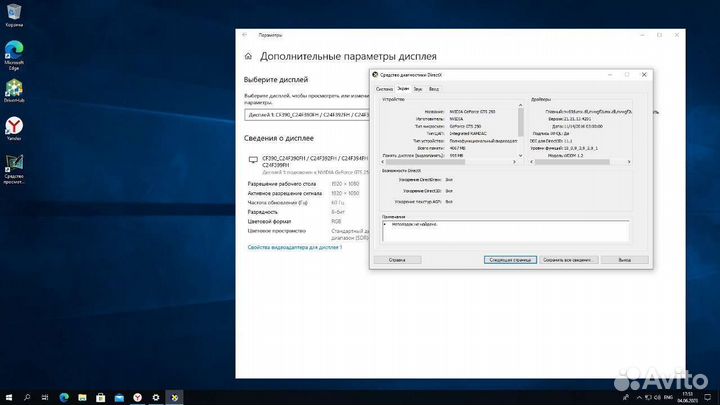This screenshot has width=720, height=405.
Task: Open Yandex browser desktop shortcut
Action: tap(14, 129)
